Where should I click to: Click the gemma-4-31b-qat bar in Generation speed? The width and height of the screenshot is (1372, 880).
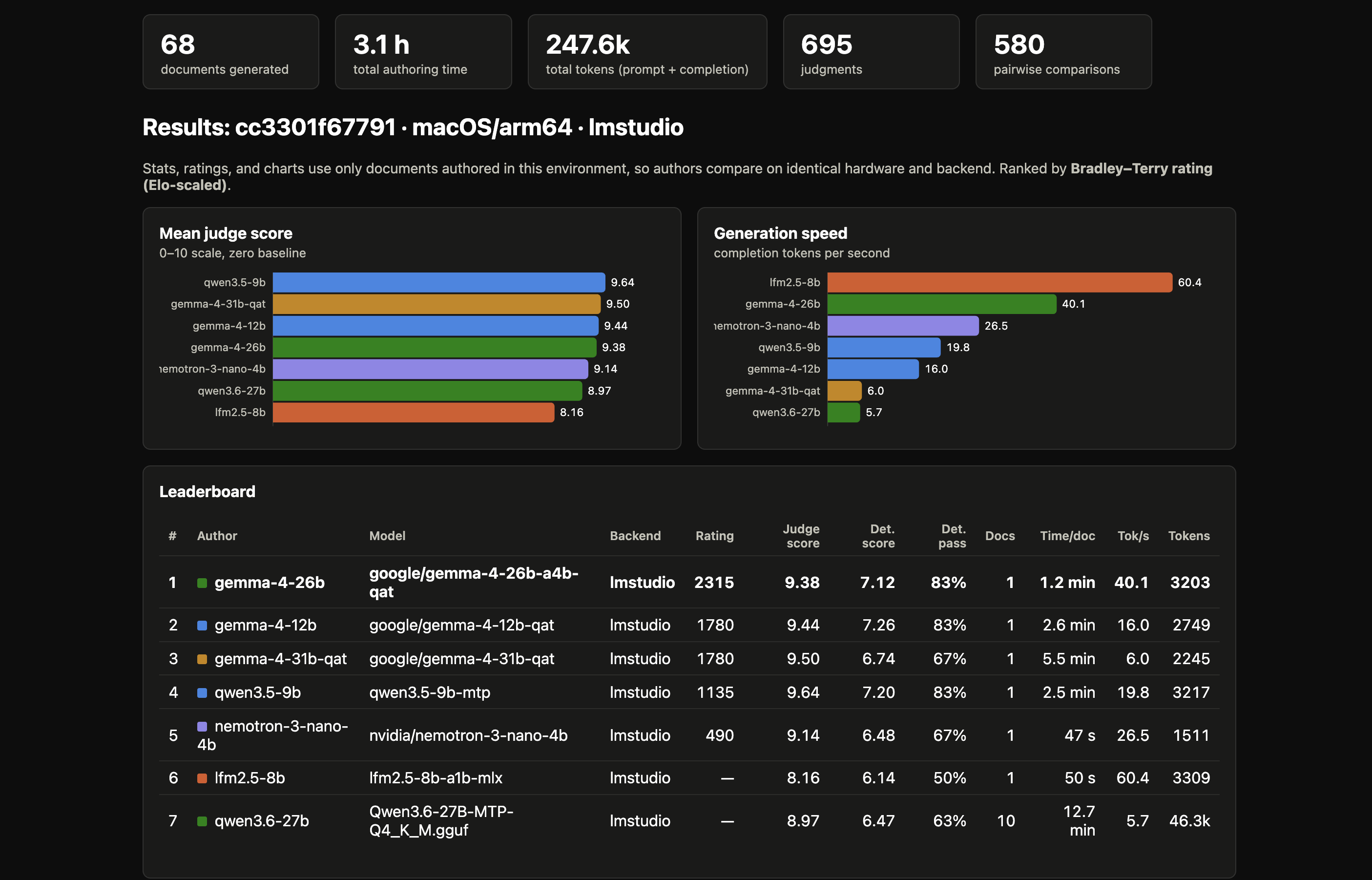(x=845, y=391)
